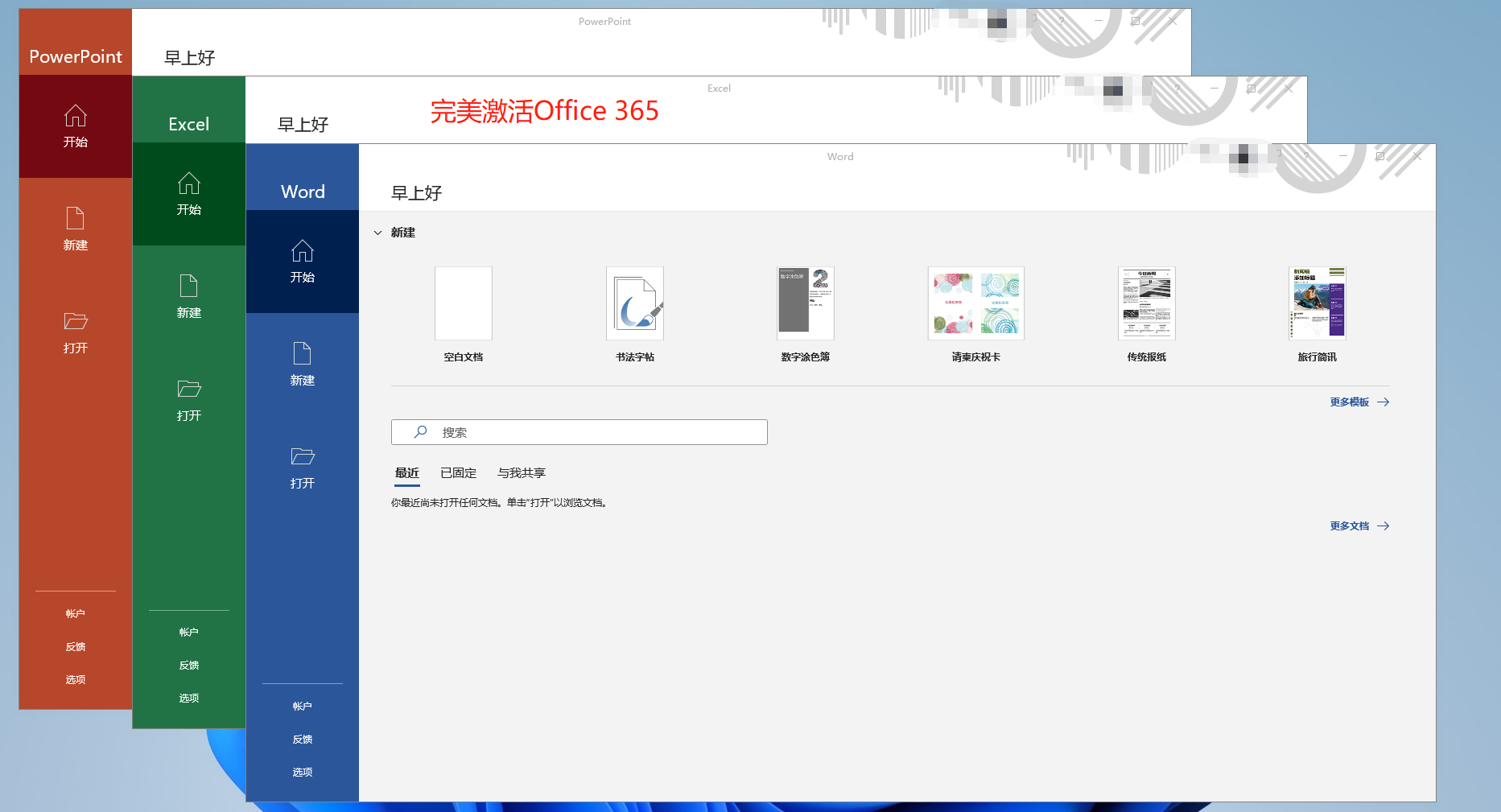
Task: Open 反馈 in PowerPoint sidebar
Action: coord(75,646)
